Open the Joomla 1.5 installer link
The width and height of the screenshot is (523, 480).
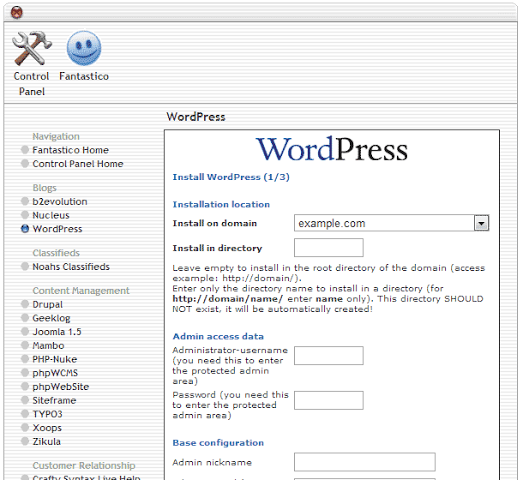click(57, 332)
